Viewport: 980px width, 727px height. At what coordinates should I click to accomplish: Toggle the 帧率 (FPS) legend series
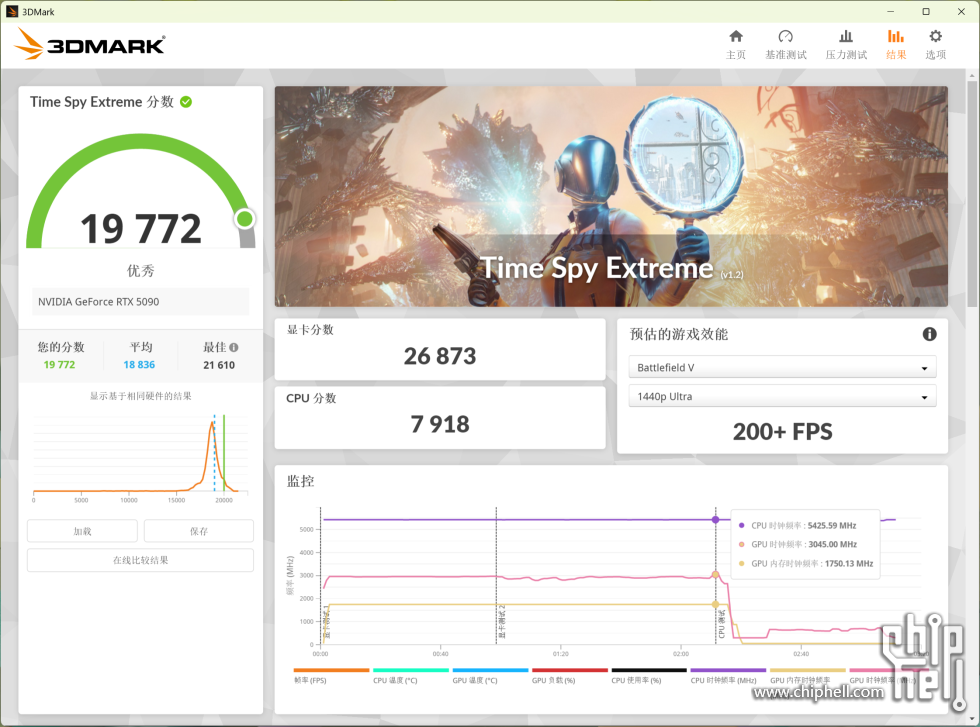(331, 676)
